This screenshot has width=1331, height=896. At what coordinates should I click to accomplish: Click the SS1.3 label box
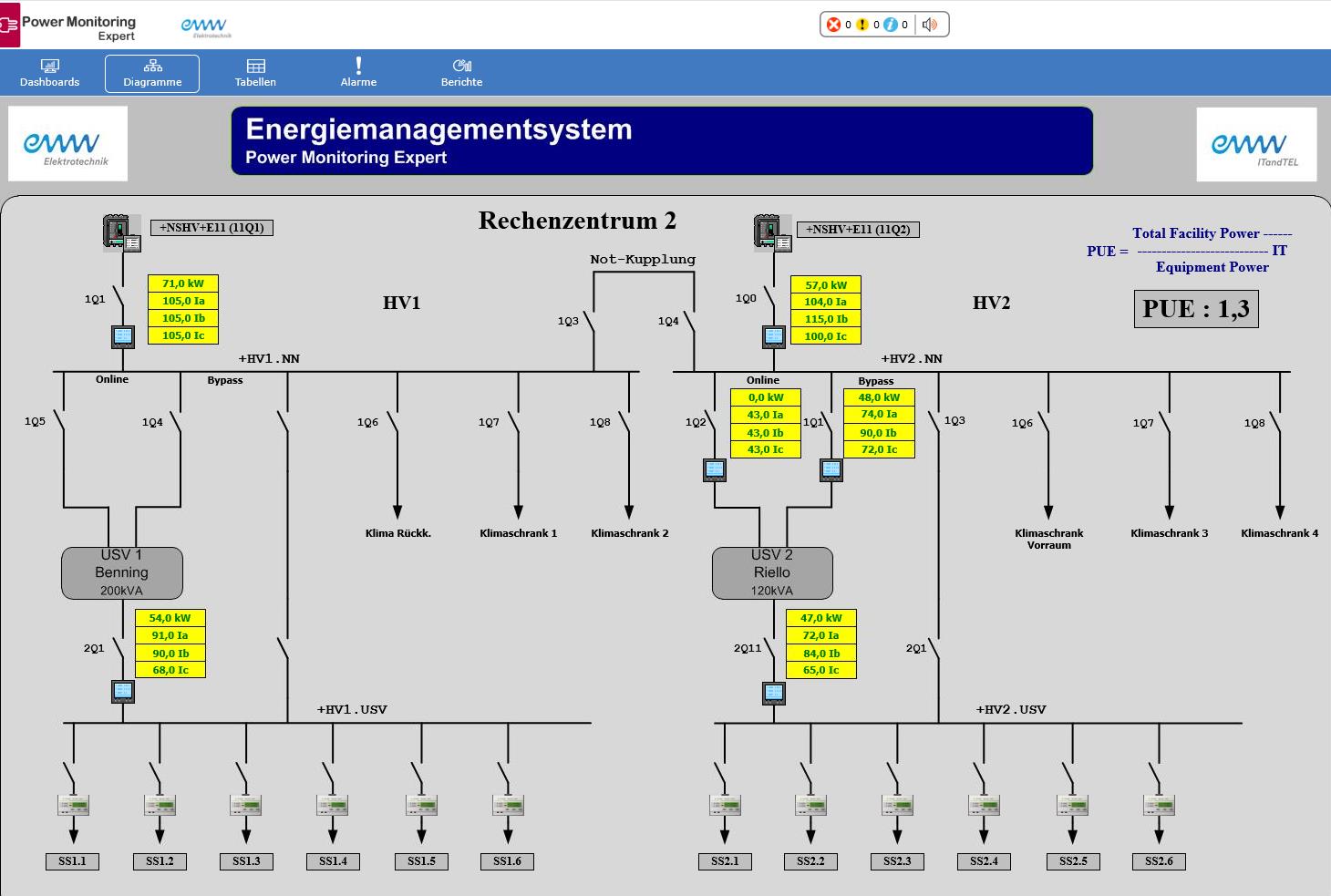coord(246,861)
